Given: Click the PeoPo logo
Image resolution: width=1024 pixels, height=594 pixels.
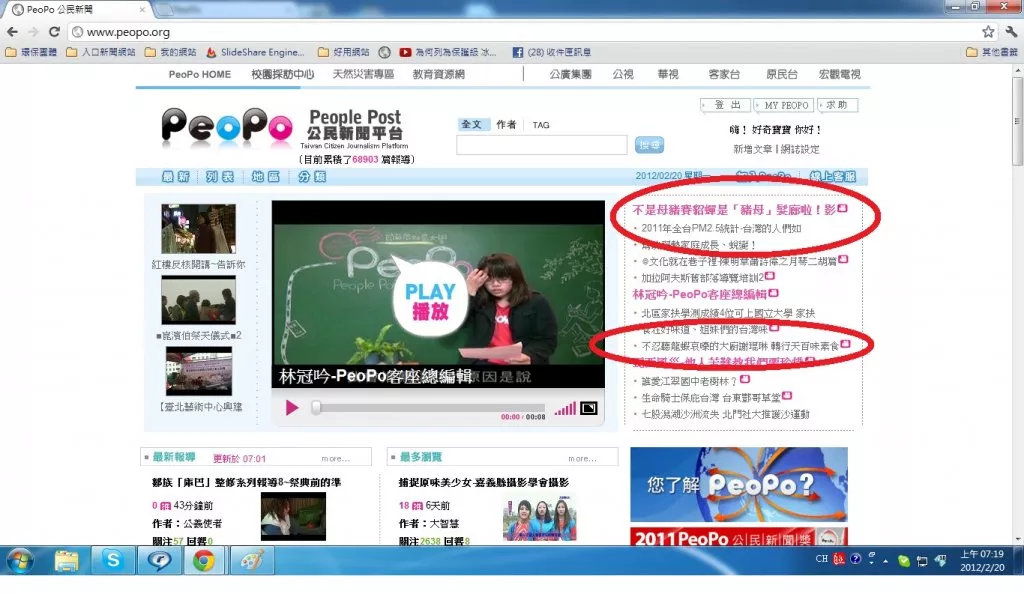Looking at the screenshot, I should [x=227, y=126].
